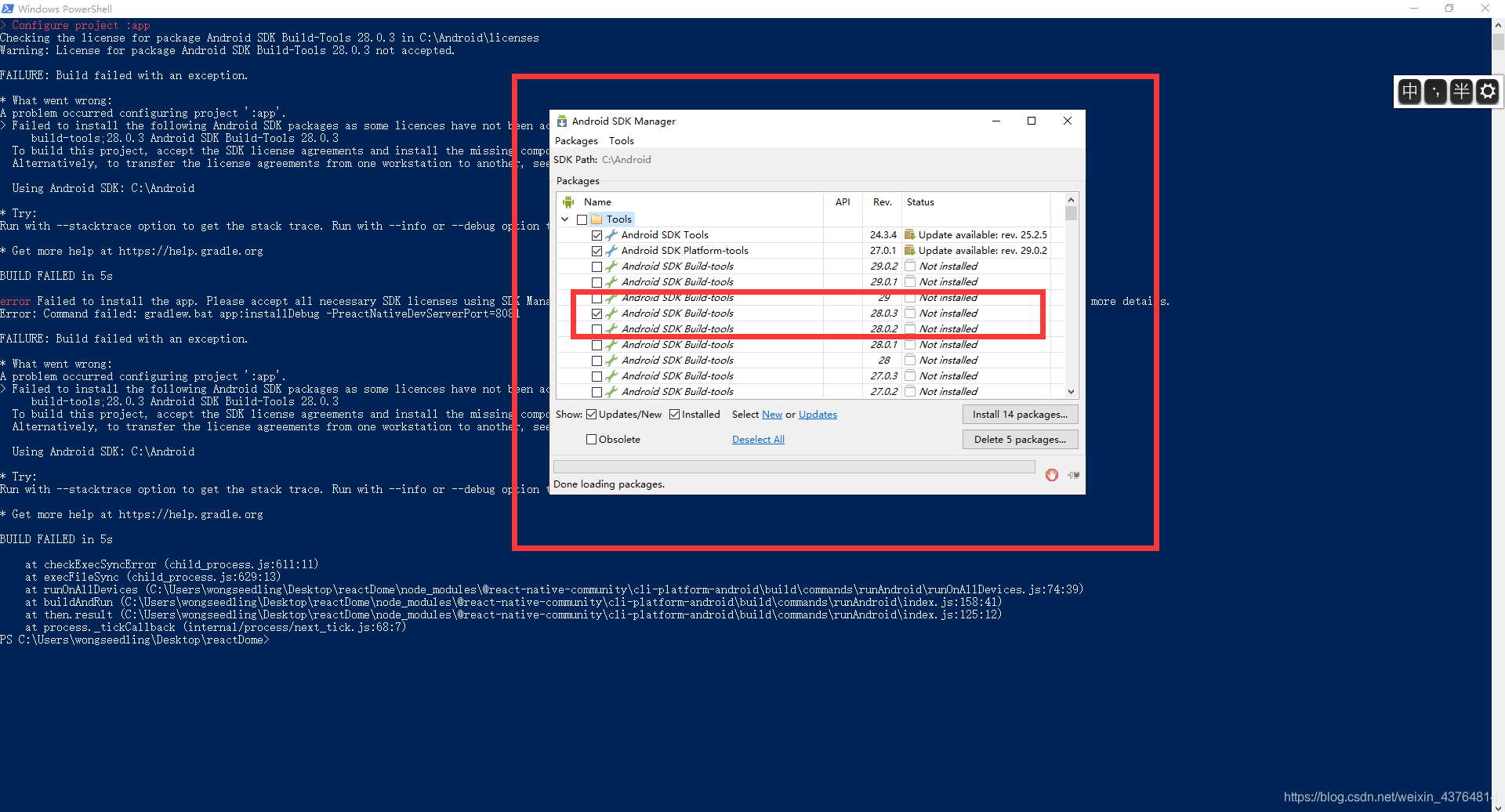Click the Updates link to select updates
This screenshot has height=812, width=1505.
click(818, 415)
